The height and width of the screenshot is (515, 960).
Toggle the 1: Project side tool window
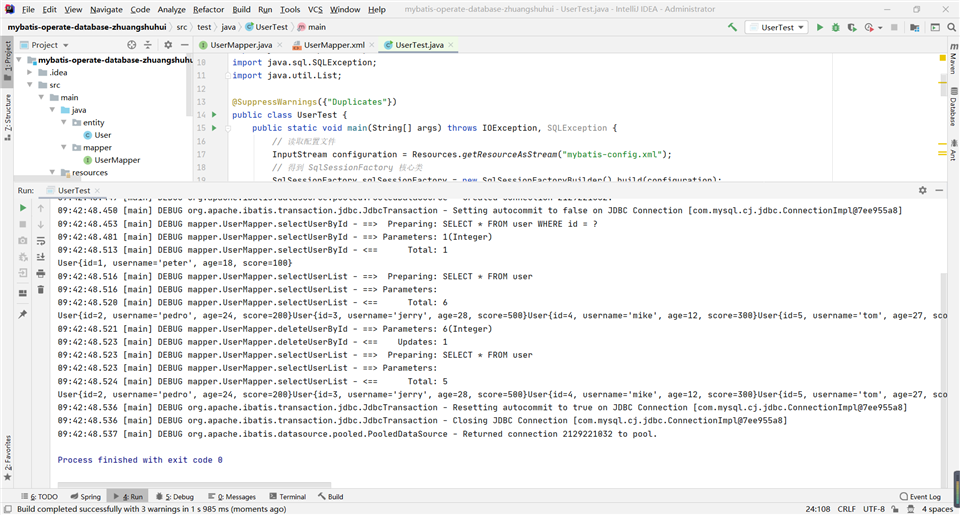tap(8, 60)
